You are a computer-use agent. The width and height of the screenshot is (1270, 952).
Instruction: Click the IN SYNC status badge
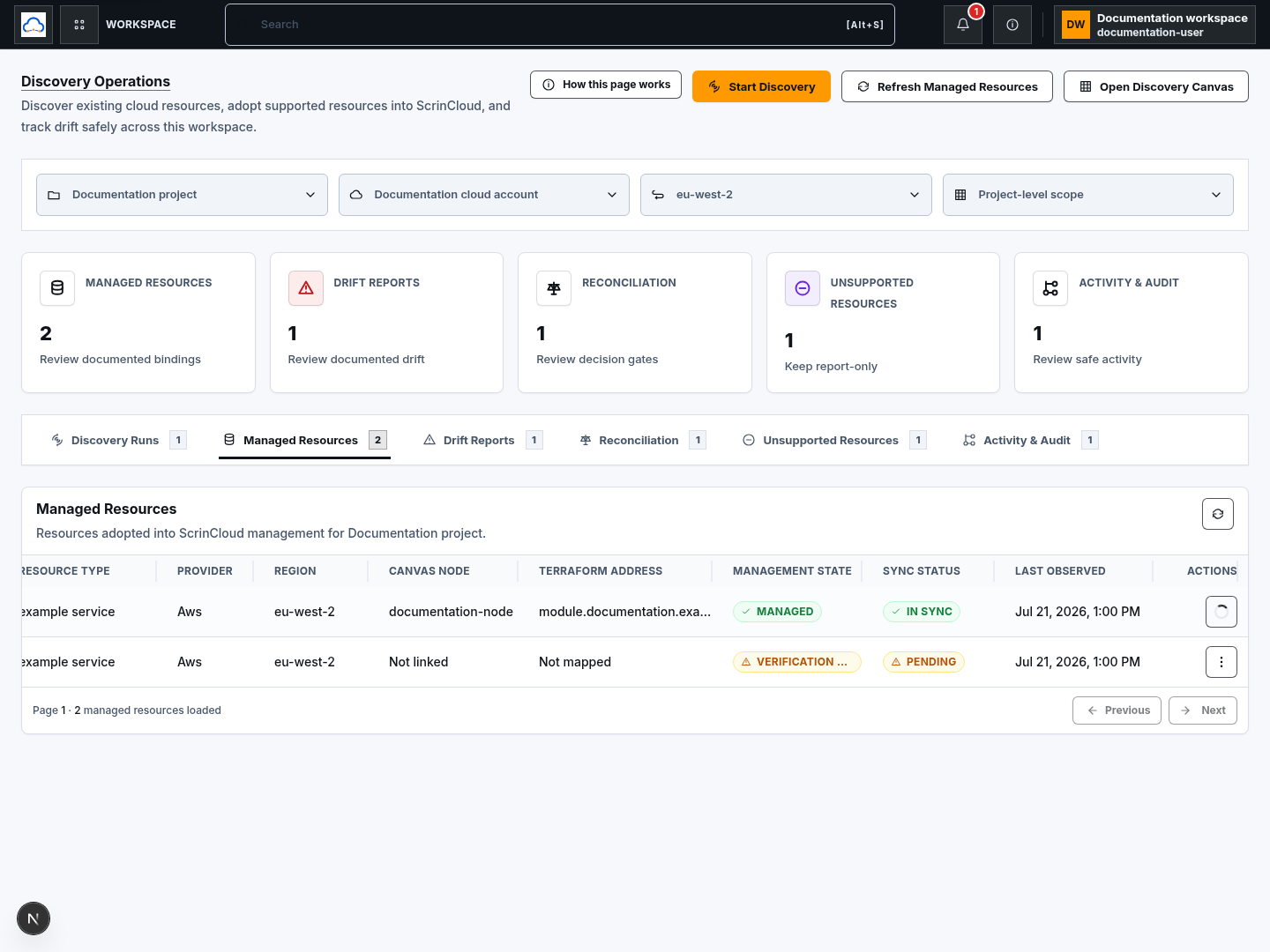[x=922, y=612]
